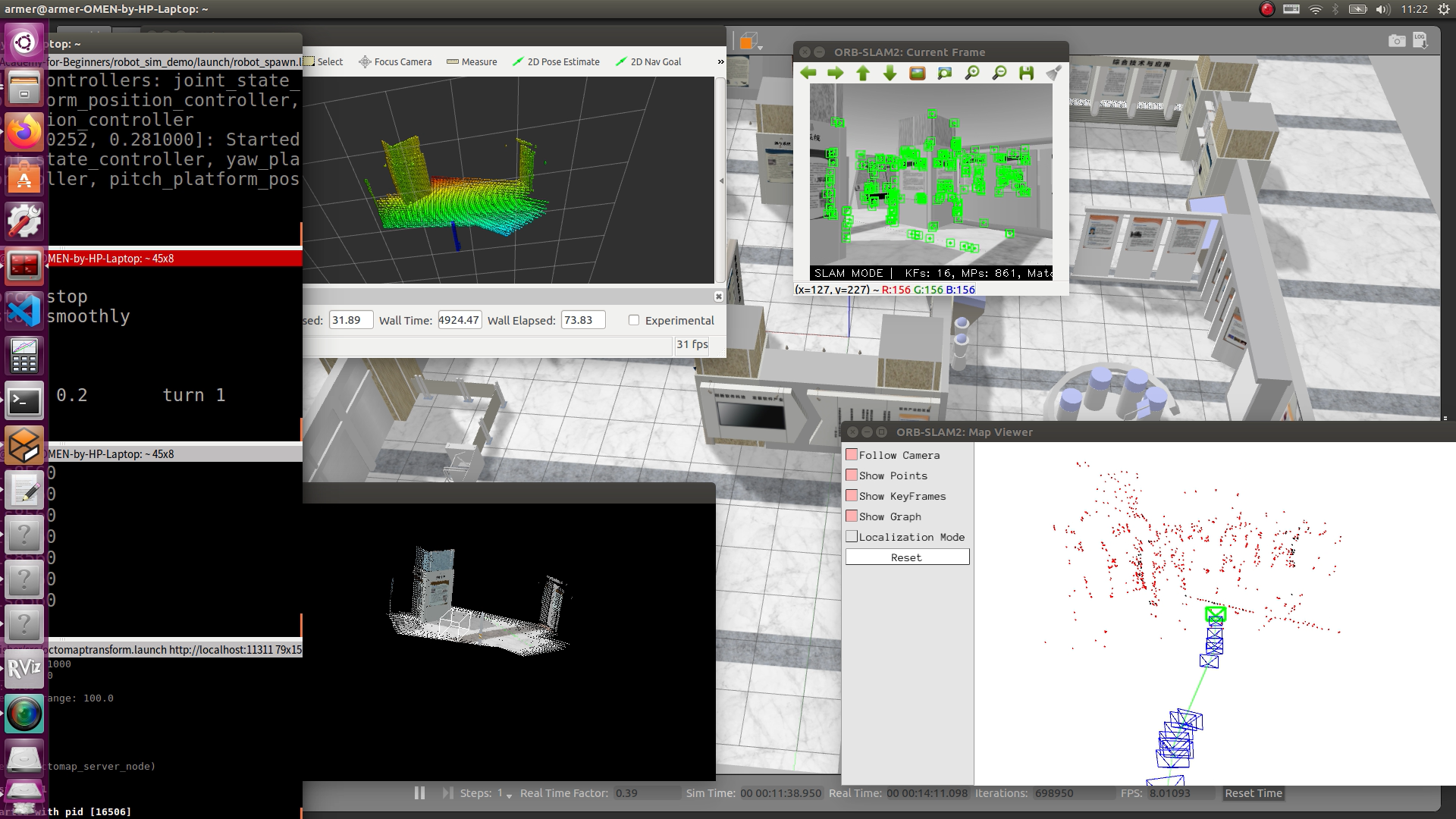This screenshot has width=1456, height=819.
Task: Enable the Experimental checkbox
Action: (x=634, y=321)
